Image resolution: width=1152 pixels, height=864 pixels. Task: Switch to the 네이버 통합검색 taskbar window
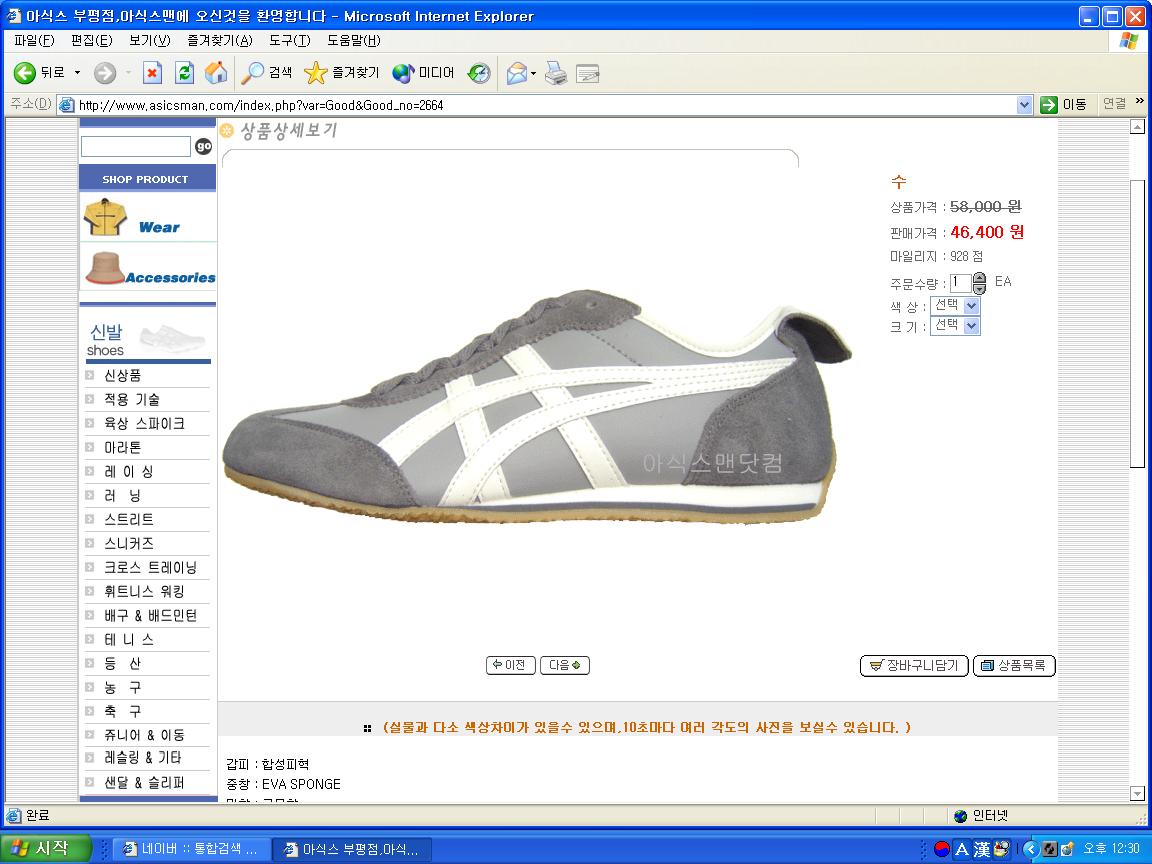(x=191, y=849)
